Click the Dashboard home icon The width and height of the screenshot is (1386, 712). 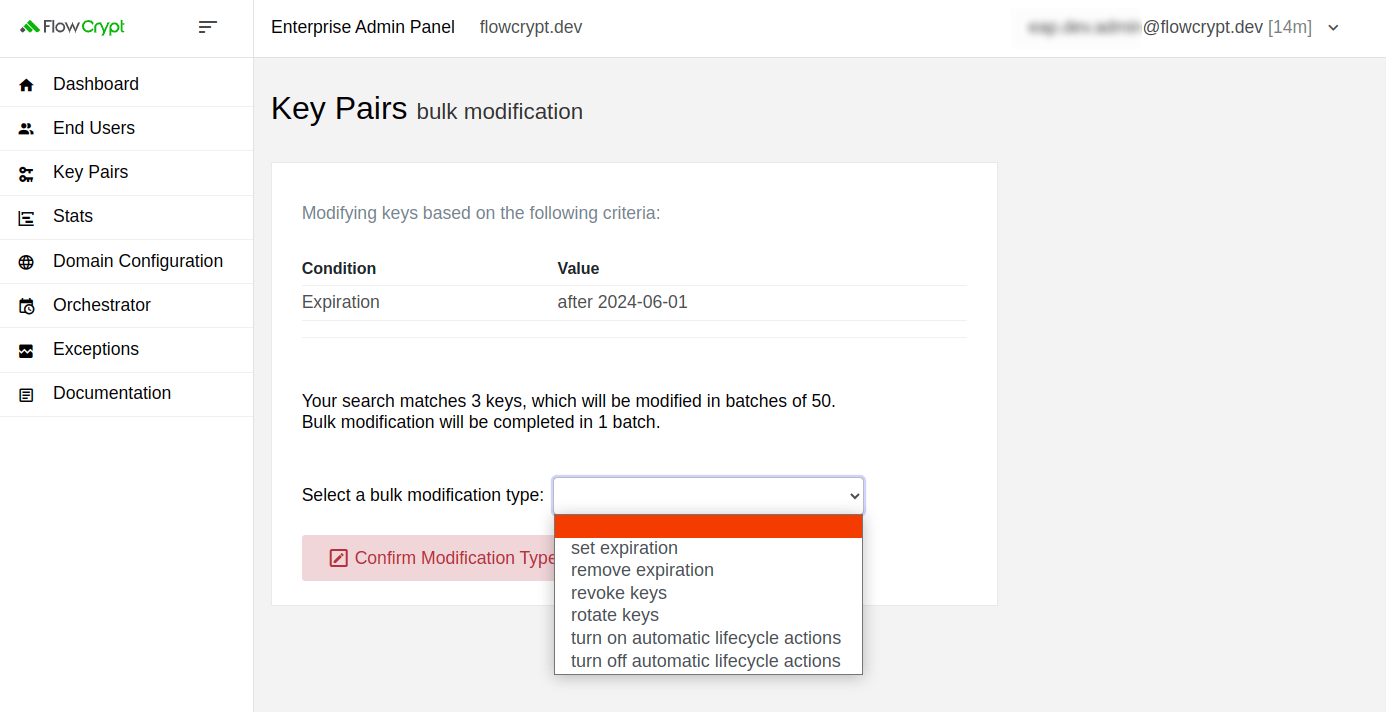[26, 85]
